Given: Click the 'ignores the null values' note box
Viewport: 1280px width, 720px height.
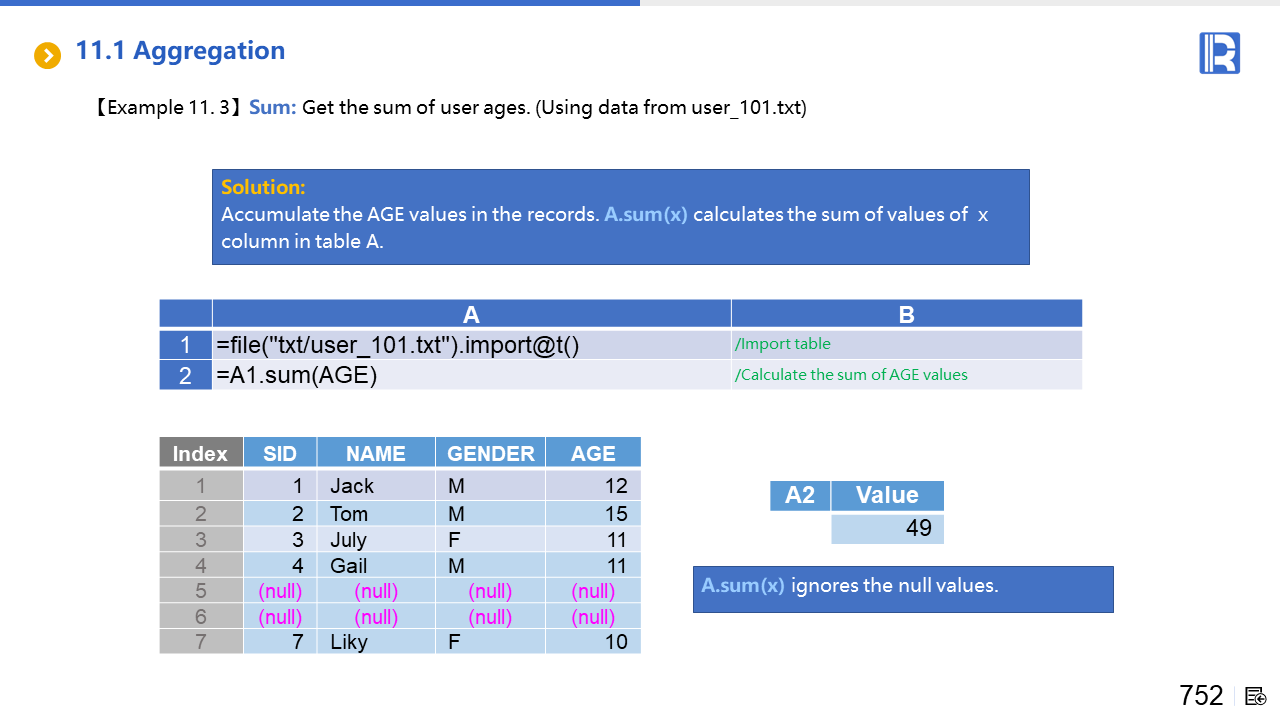Looking at the screenshot, I should click(x=902, y=589).
